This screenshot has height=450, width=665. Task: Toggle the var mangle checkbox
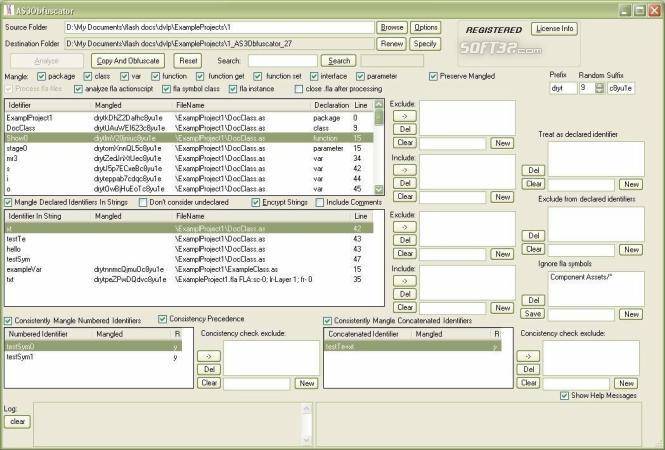pyautogui.click(x=124, y=76)
